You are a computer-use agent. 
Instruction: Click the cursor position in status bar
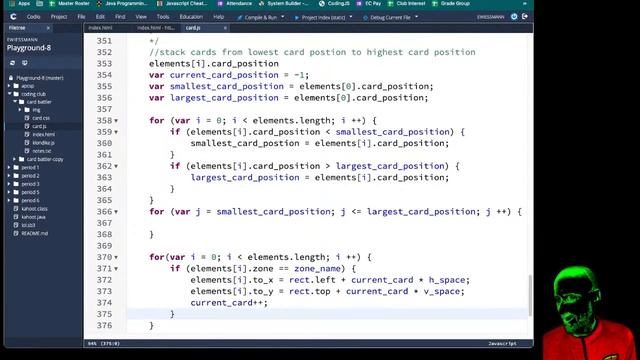[110, 344]
